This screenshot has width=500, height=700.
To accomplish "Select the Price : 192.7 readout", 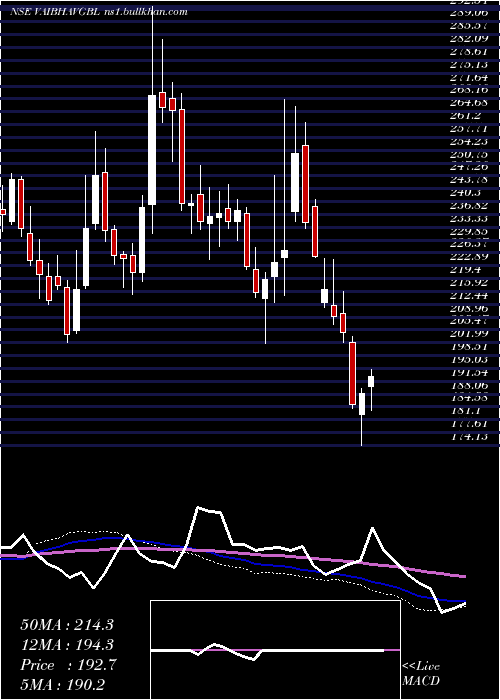I will pyautogui.click(x=68, y=665).
